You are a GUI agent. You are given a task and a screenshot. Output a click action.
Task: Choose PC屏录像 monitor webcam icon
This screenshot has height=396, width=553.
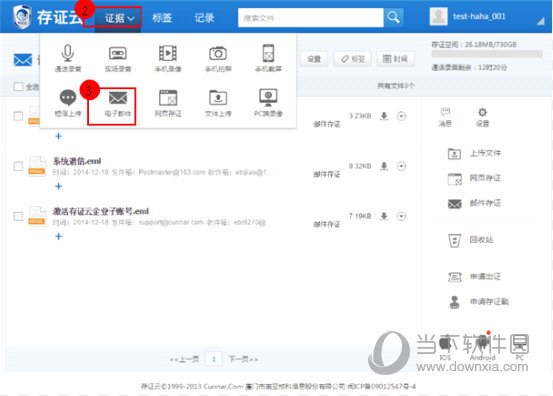[x=268, y=103]
